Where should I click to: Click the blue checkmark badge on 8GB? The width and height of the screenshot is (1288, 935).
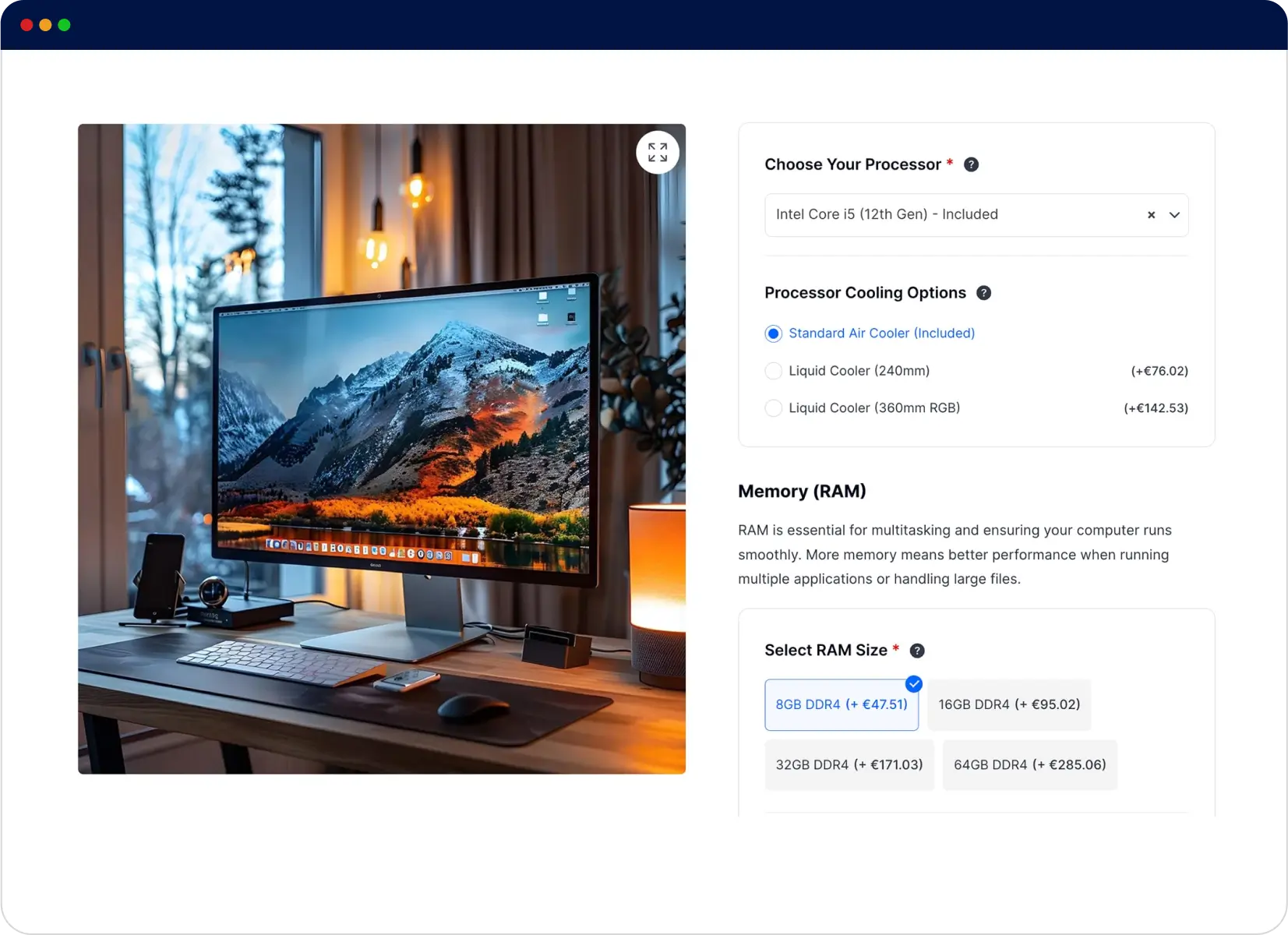click(x=914, y=684)
